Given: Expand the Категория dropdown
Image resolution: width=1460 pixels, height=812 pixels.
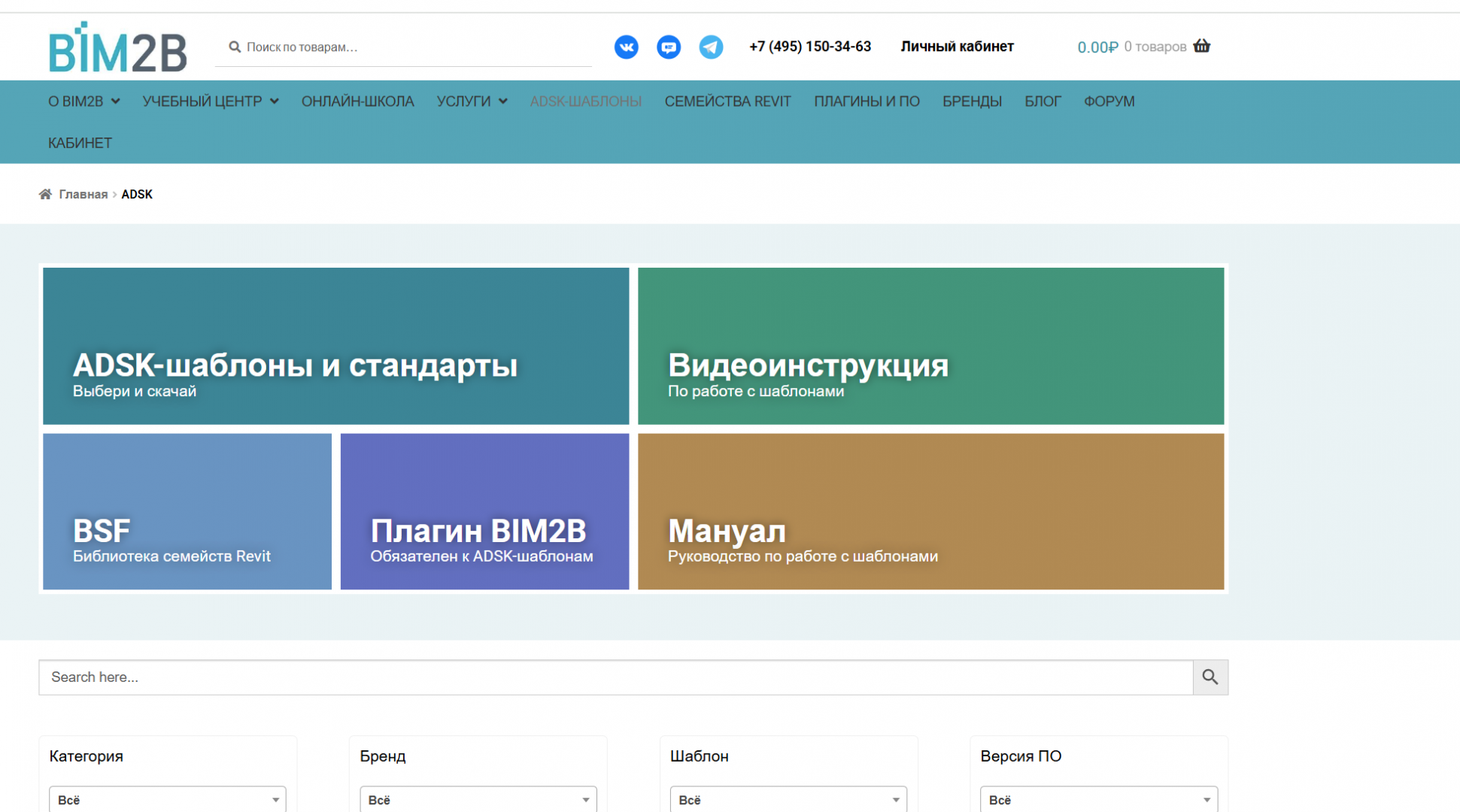Looking at the screenshot, I should pos(167,799).
